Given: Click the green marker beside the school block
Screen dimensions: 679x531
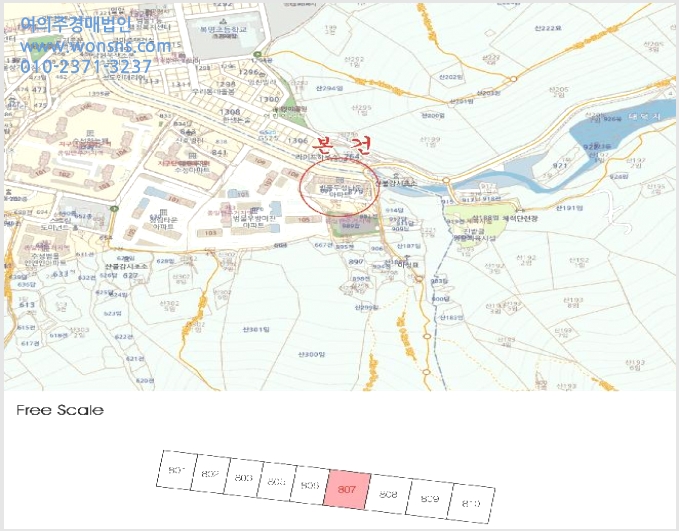Looking at the screenshot, I should click(258, 55).
